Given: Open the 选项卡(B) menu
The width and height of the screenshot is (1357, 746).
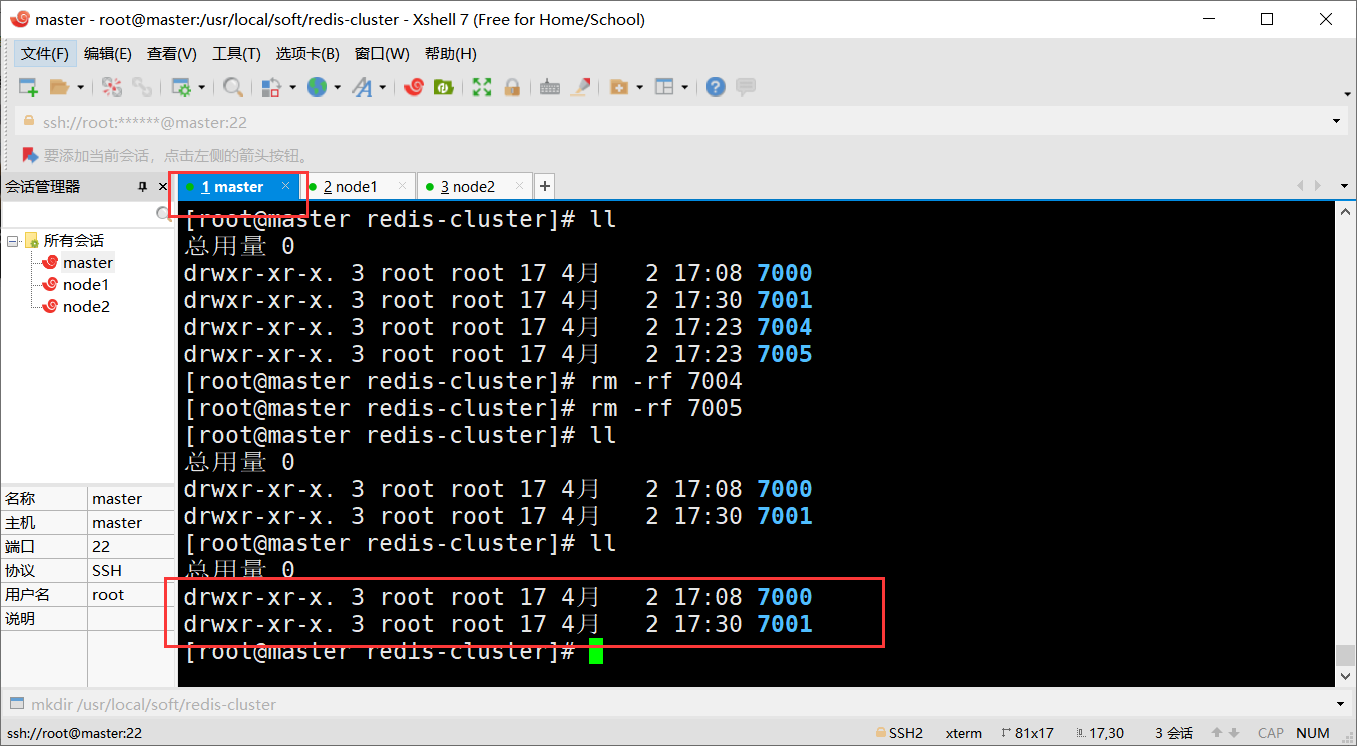Looking at the screenshot, I should [307, 53].
